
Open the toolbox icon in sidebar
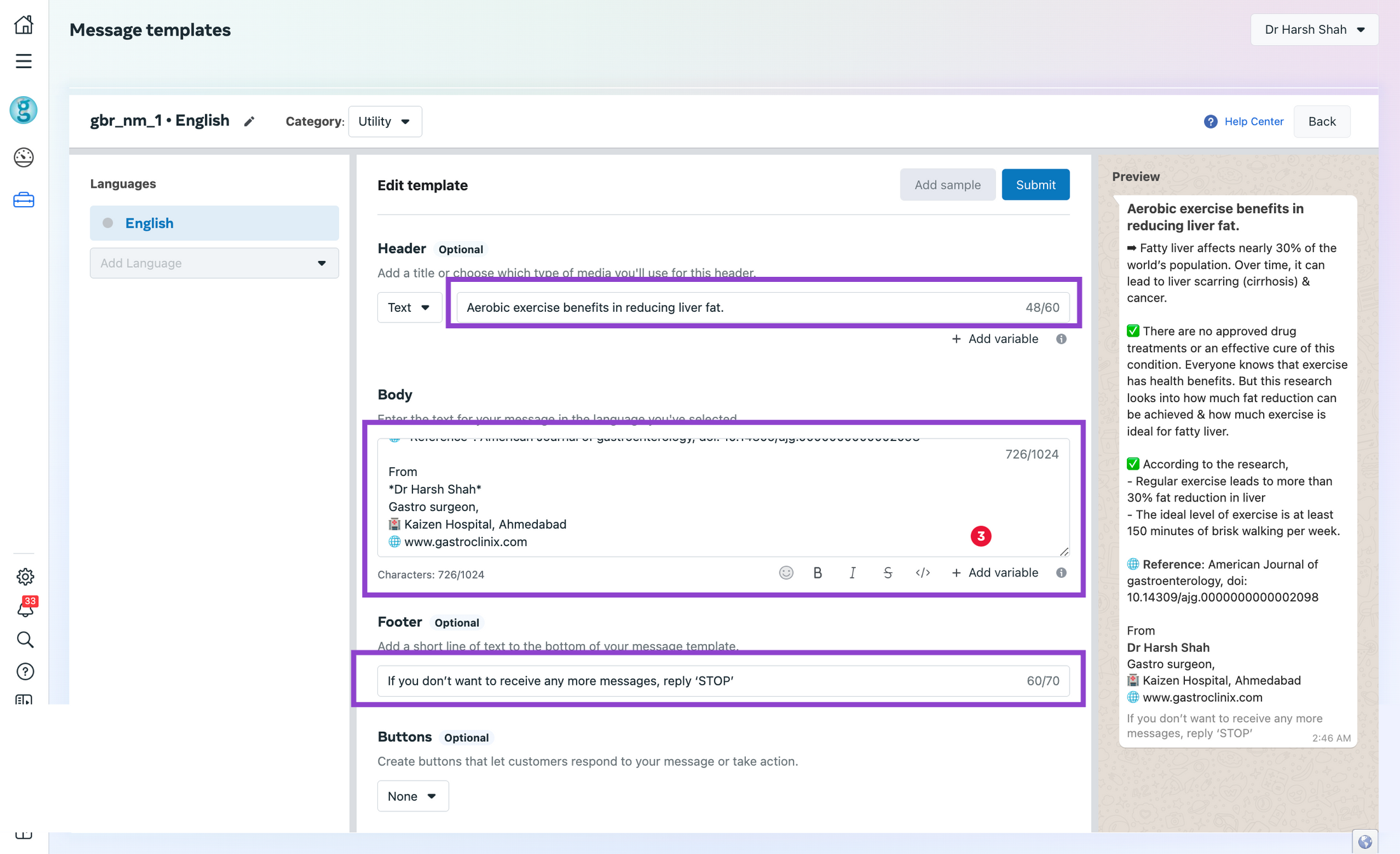click(24, 200)
